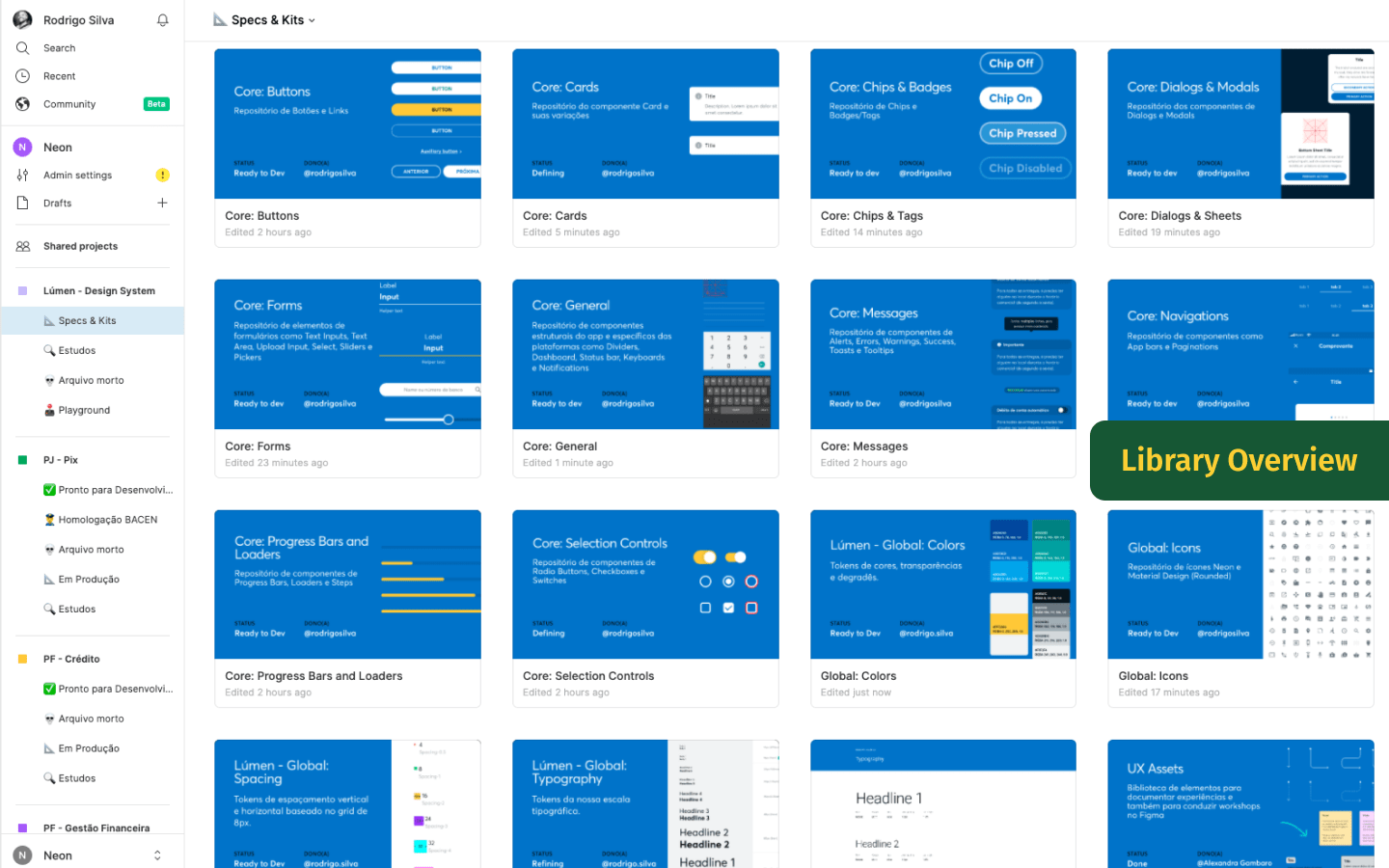Open Core: Messages file thumbnail
This screenshot has height=868, width=1389.
[x=943, y=355]
